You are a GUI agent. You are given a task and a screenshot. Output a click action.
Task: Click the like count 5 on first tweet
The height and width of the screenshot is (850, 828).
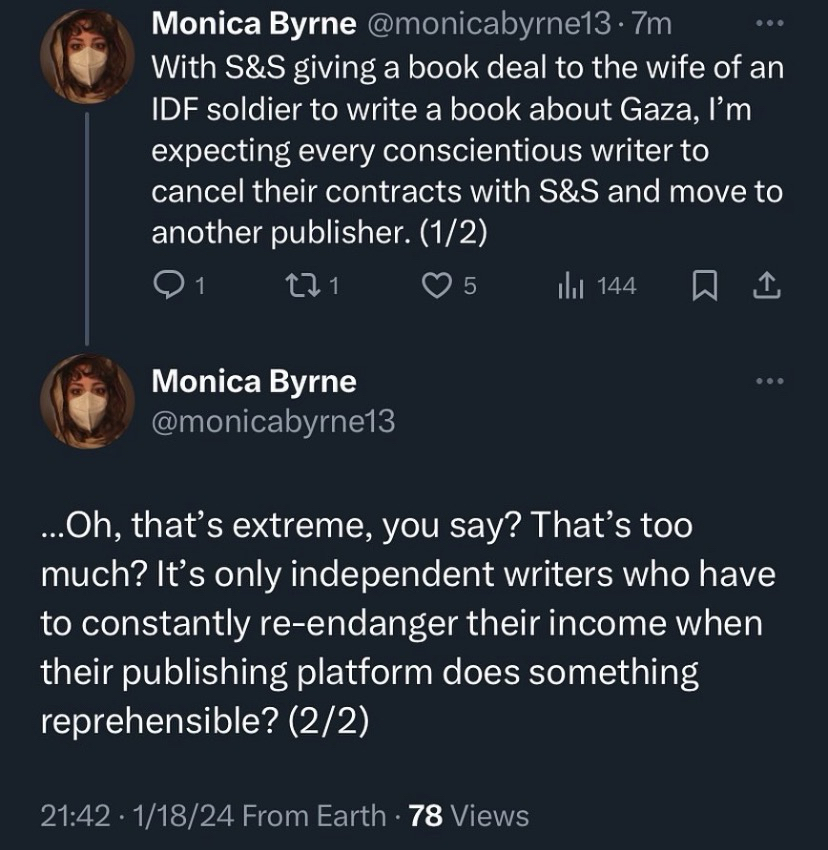[468, 286]
